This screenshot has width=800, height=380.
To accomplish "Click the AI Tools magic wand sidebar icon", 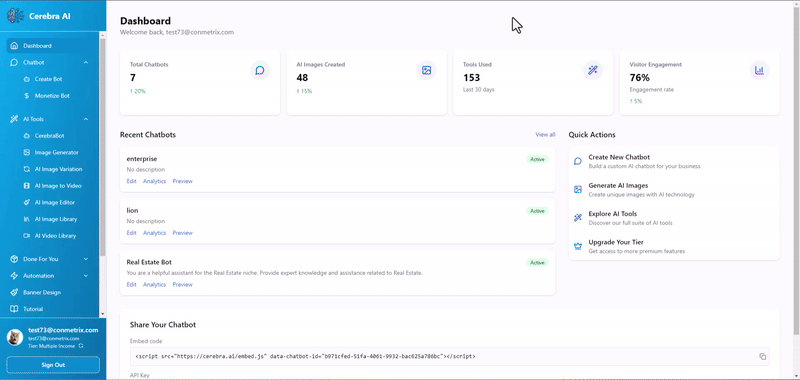I will 14,119.
